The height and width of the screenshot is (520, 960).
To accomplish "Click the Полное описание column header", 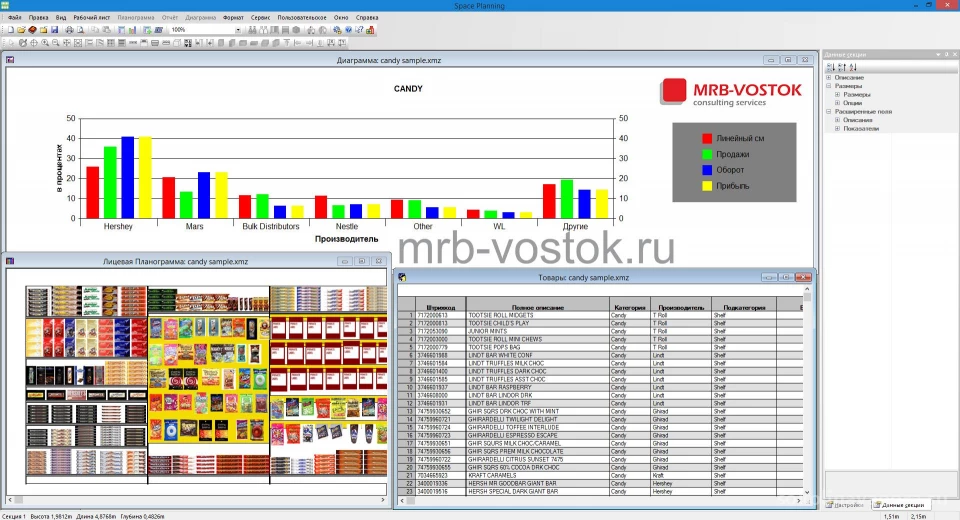I will 538,307.
